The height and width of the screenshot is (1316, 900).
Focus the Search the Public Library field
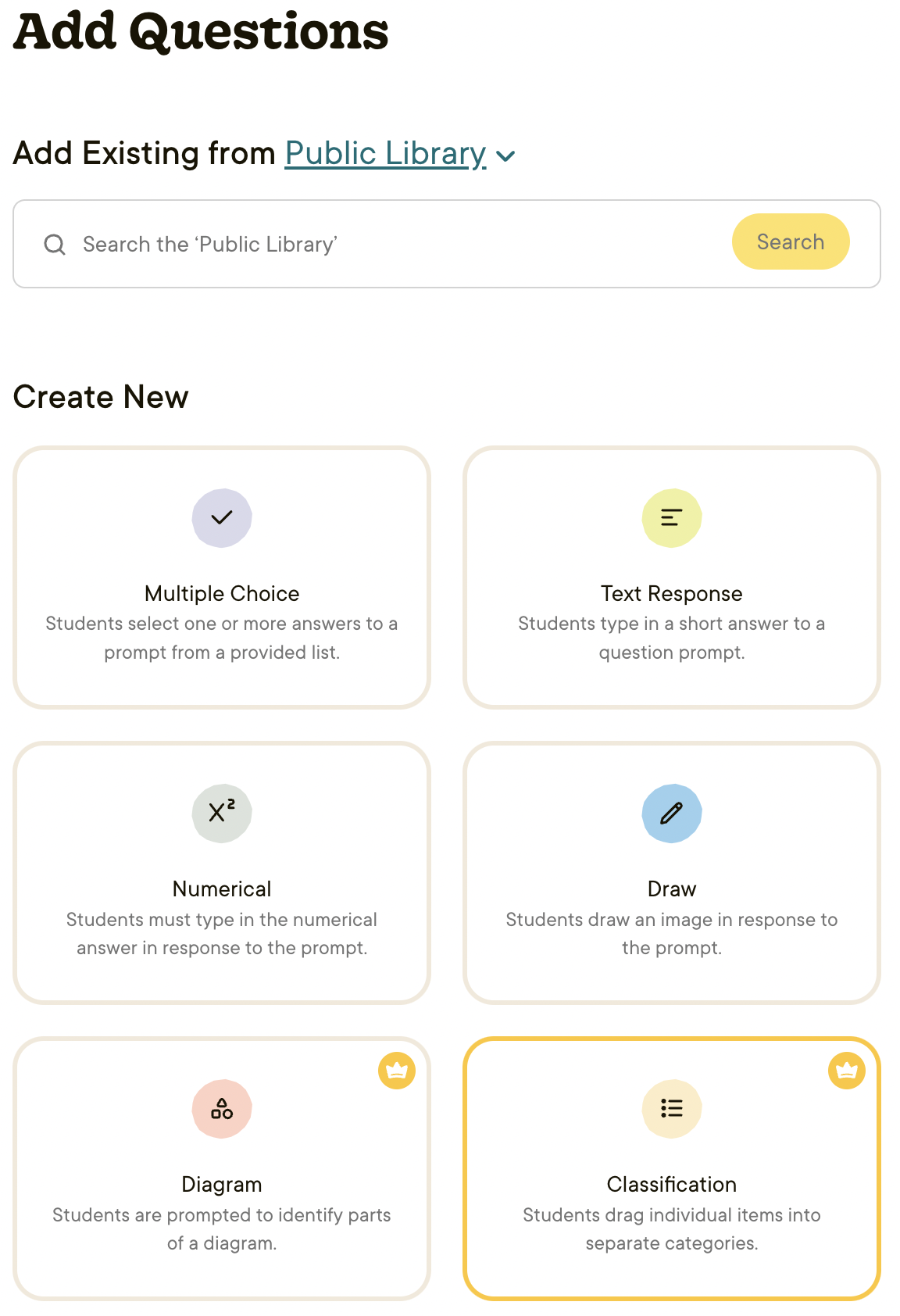click(x=391, y=245)
